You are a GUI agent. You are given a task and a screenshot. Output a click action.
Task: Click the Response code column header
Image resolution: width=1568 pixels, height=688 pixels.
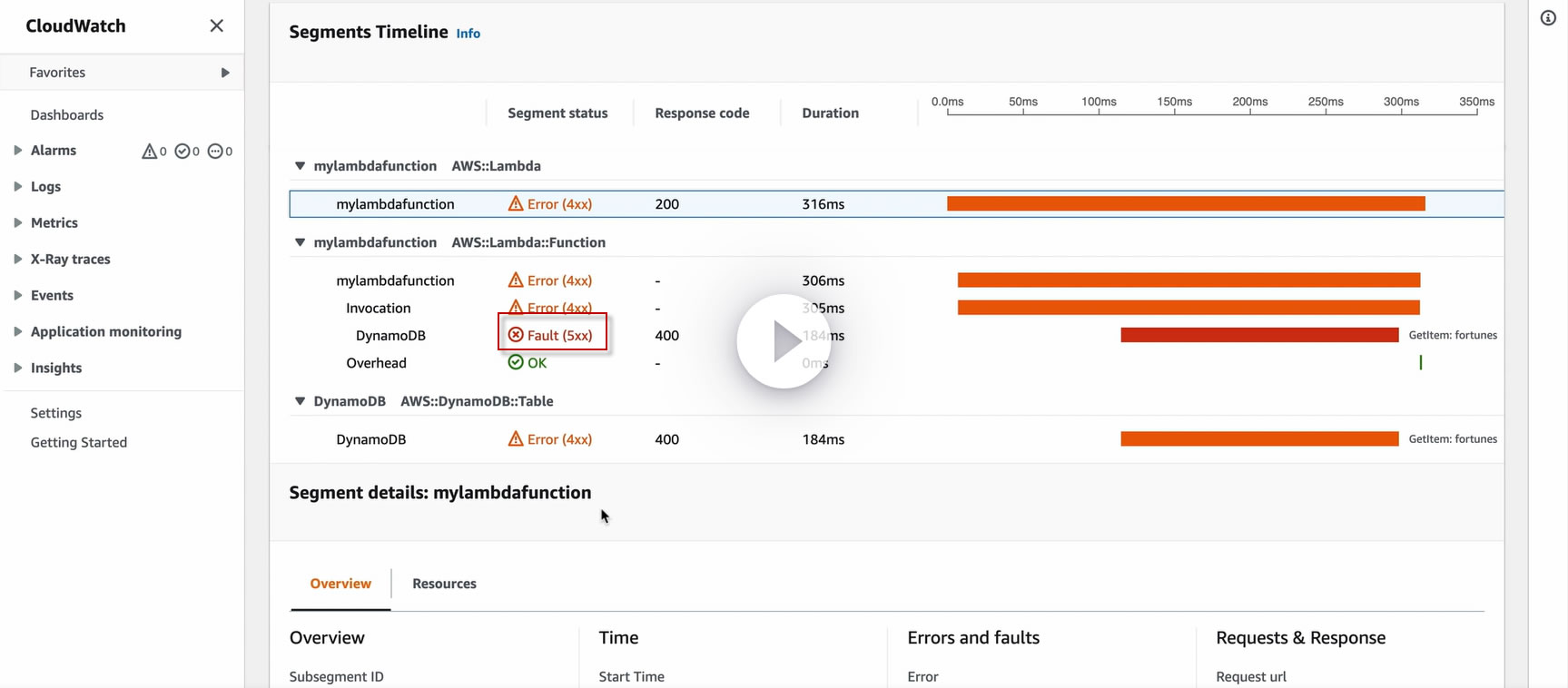click(702, 113)
